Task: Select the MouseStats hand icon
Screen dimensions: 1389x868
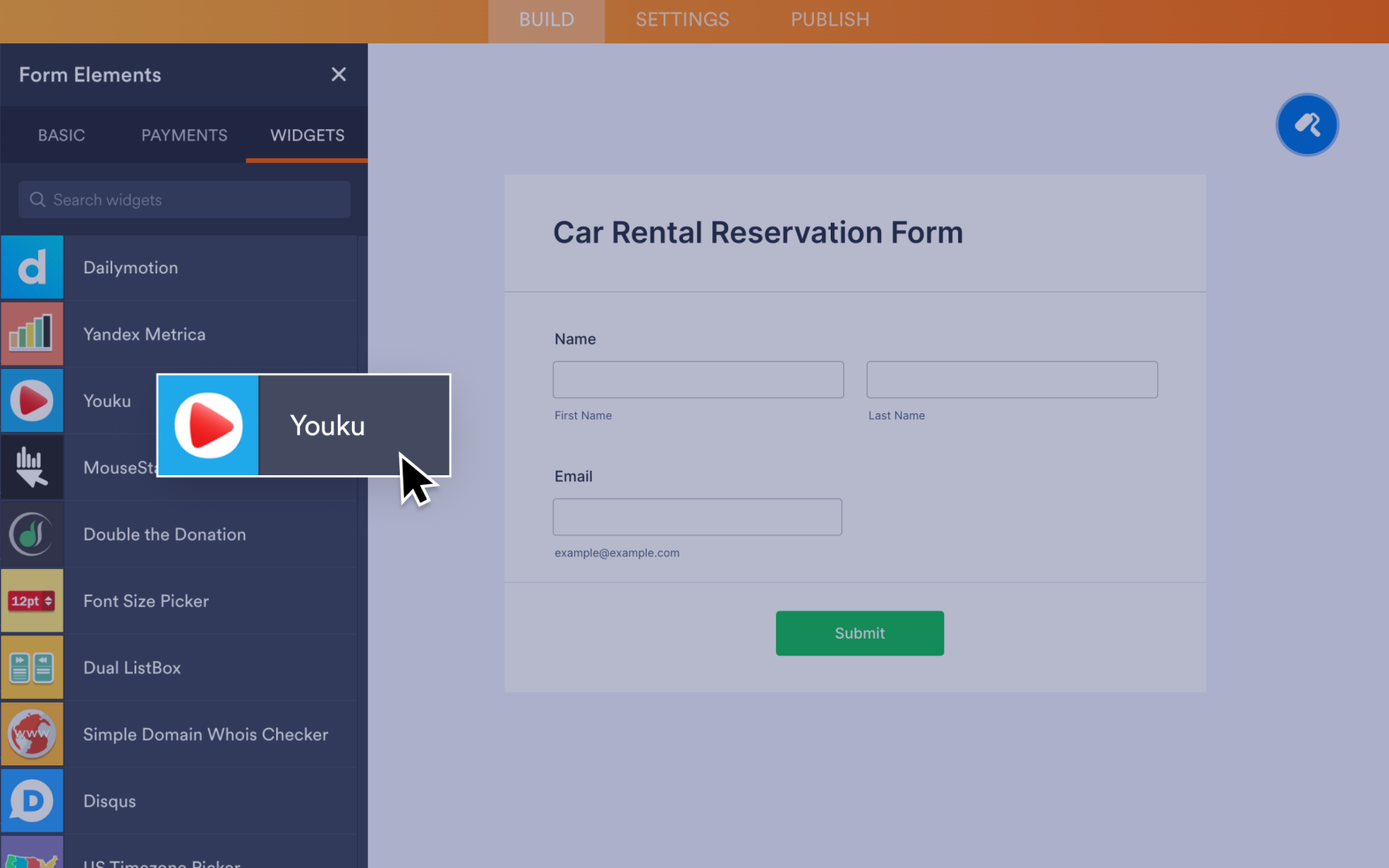Action: click(32, 467)
